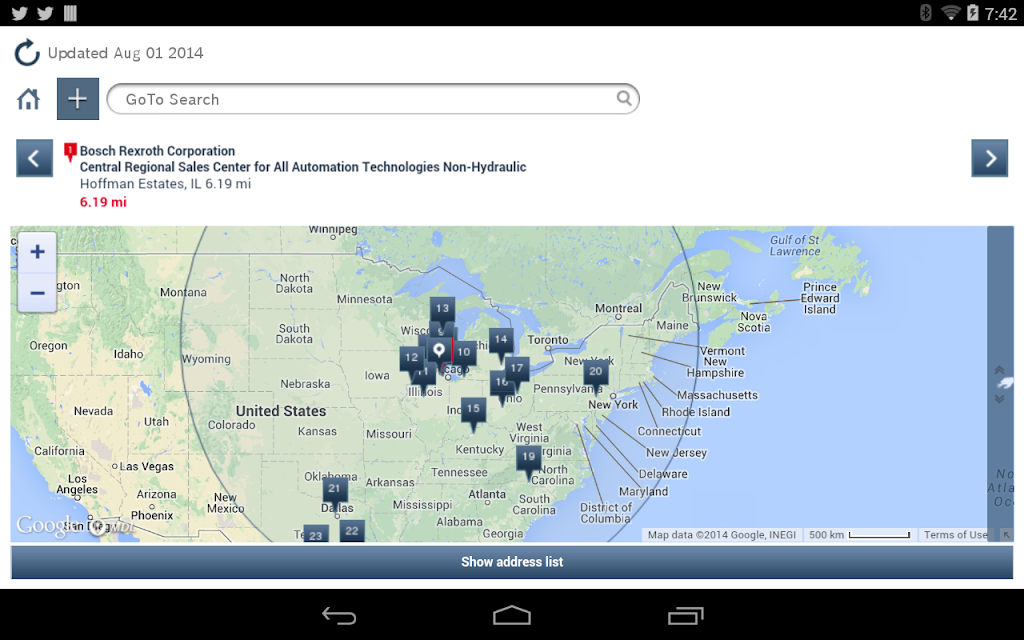Show previous location result
The height and width of the screenshot is (640, 1024).
pos(35,158)
